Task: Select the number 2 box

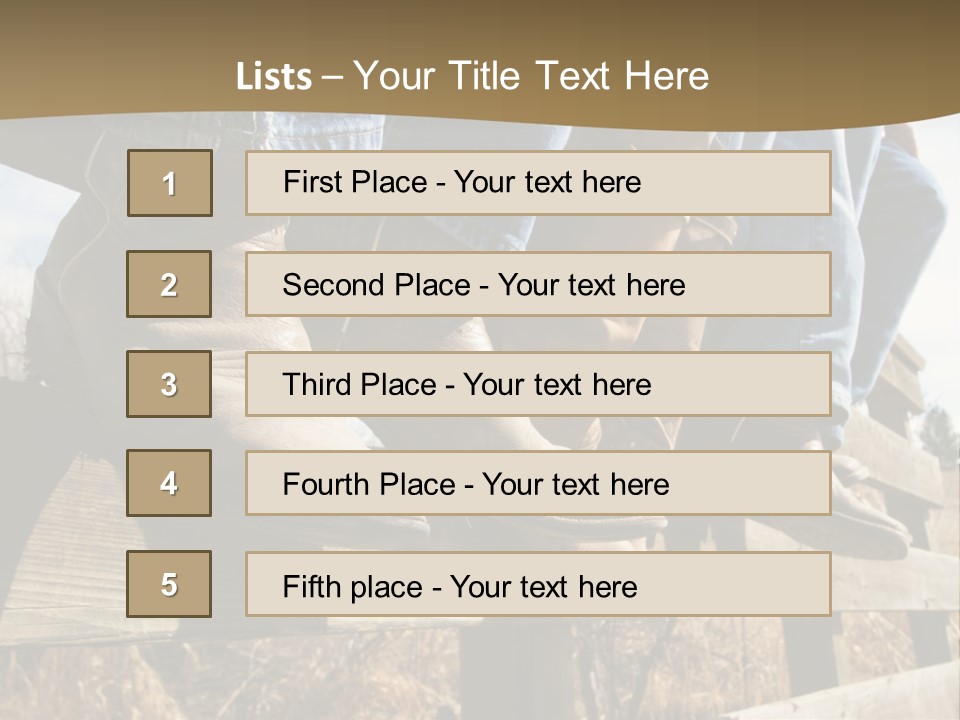Action: click(169, 284)
